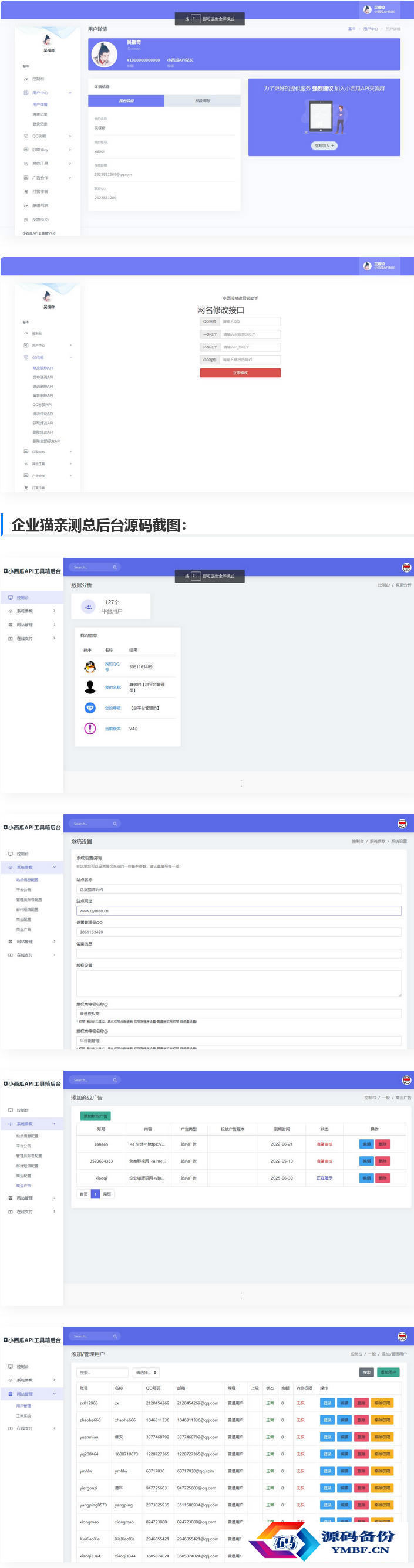Click 获取skey icon in 用户详情 page sidebar
This screenshot has width=414, height=1568.
[x=26, y=150]
